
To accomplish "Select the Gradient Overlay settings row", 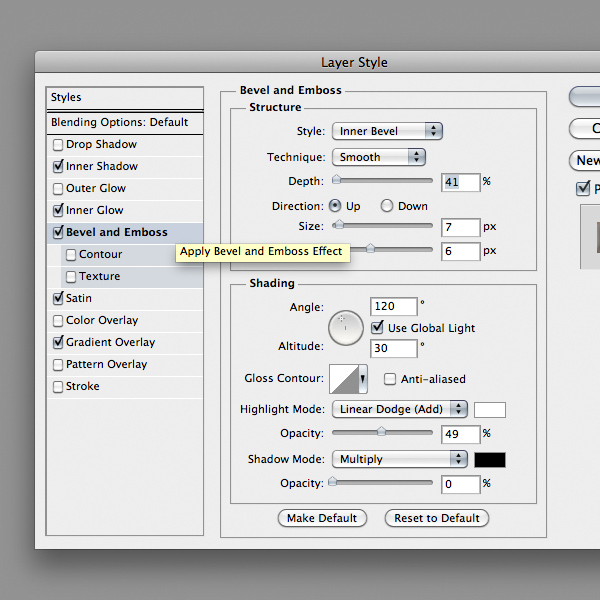I will click(125, 343).
